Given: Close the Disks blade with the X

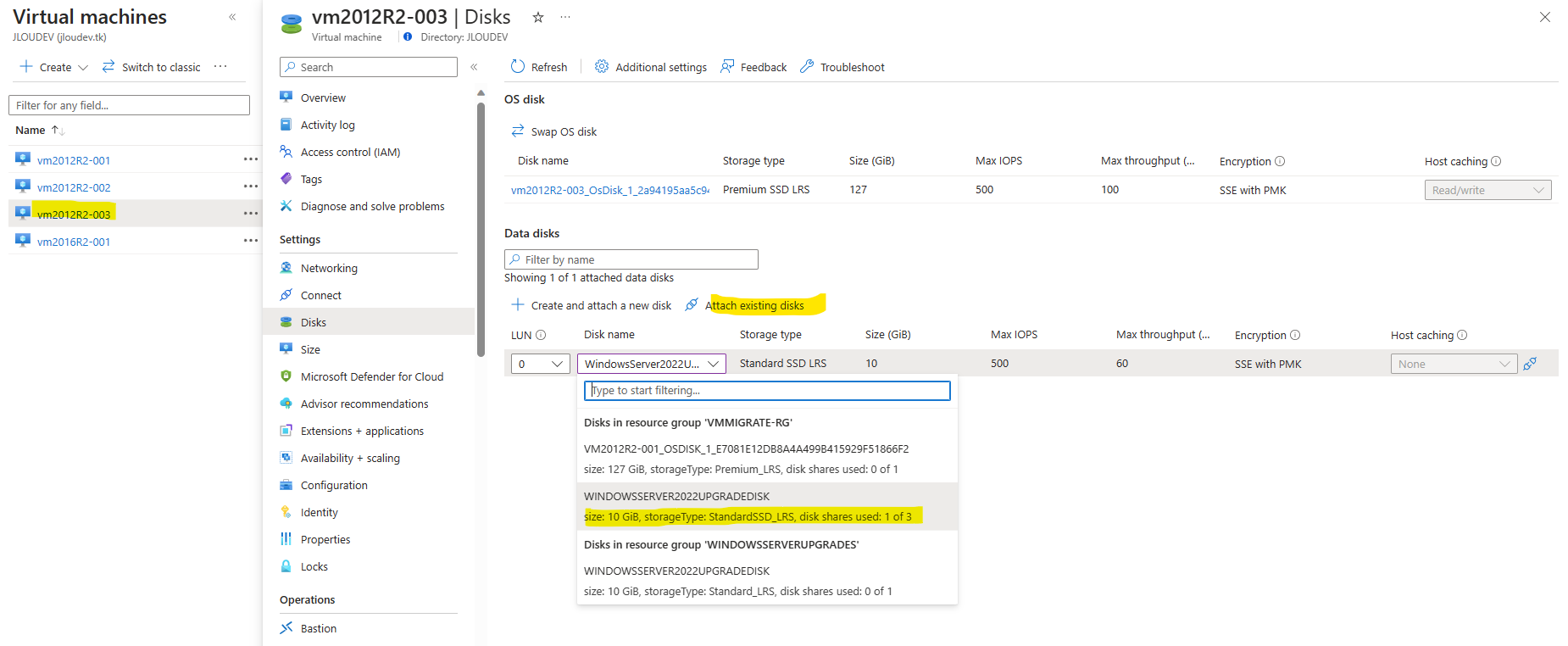Looking at the screenshot, I should pyautogui.click(x=1544, y=17).
